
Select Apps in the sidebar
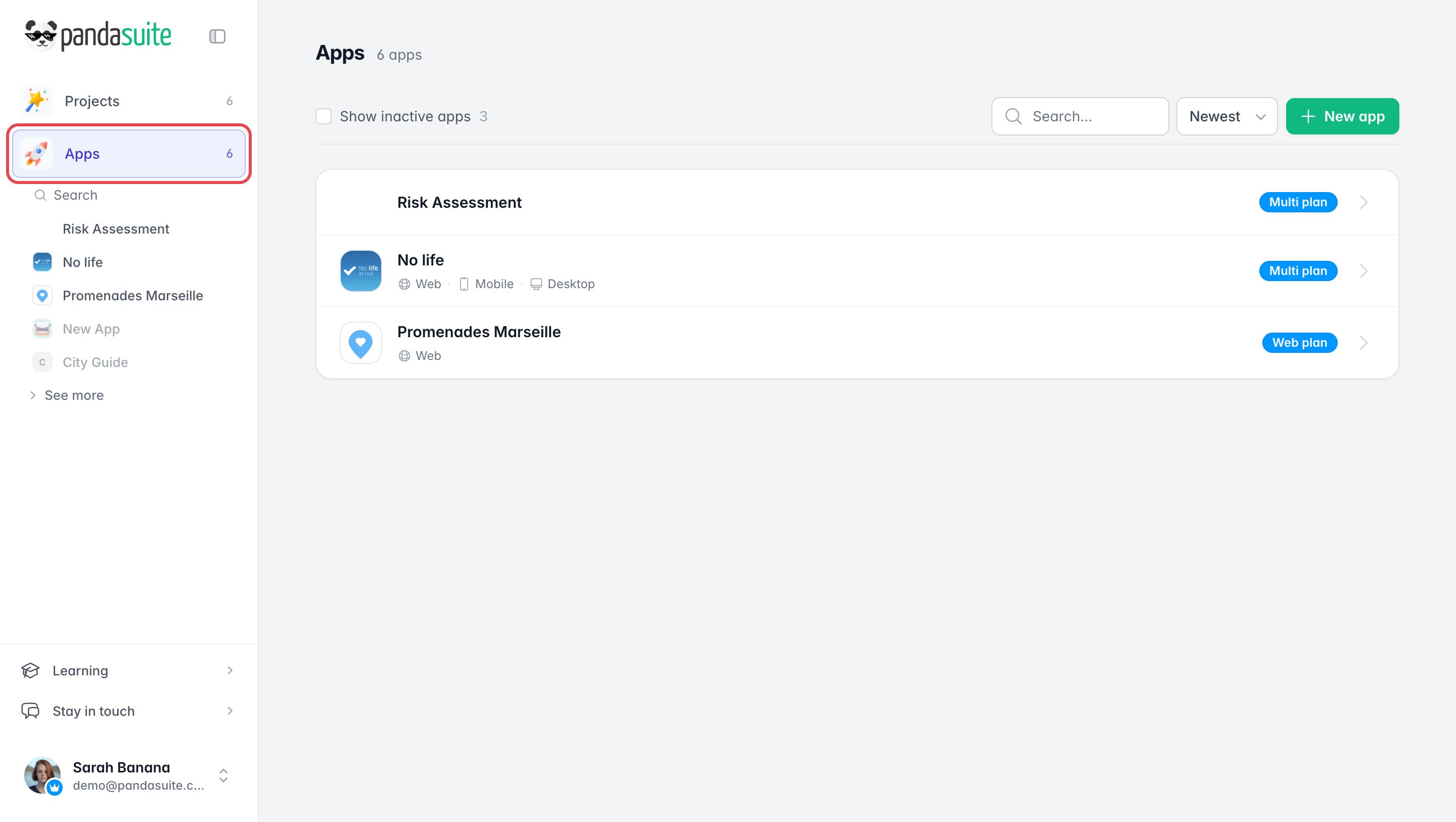click(x=129, y=153)
